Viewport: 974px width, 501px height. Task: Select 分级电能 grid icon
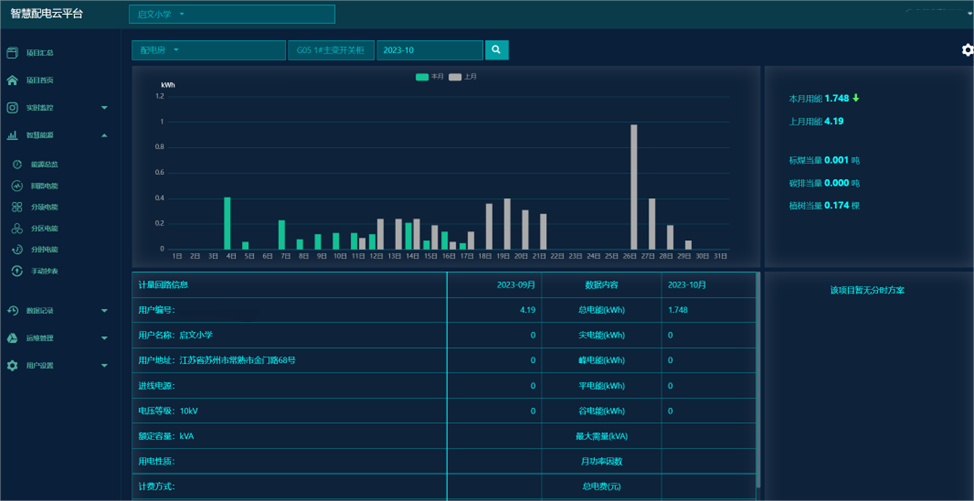[x=17, y=207]
